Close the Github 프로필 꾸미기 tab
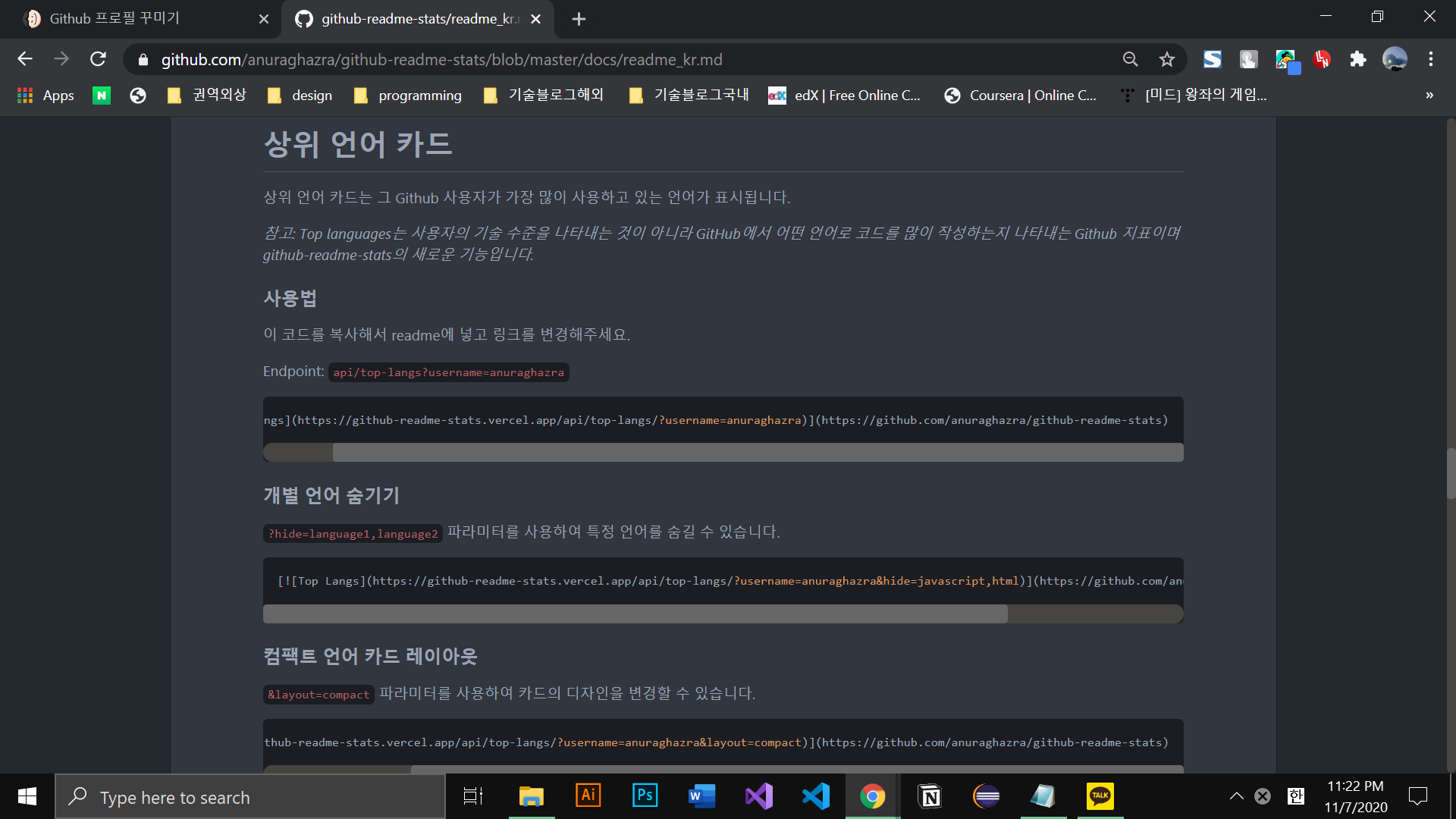The height and width of the screenshot is (819, 1456). 263,19
